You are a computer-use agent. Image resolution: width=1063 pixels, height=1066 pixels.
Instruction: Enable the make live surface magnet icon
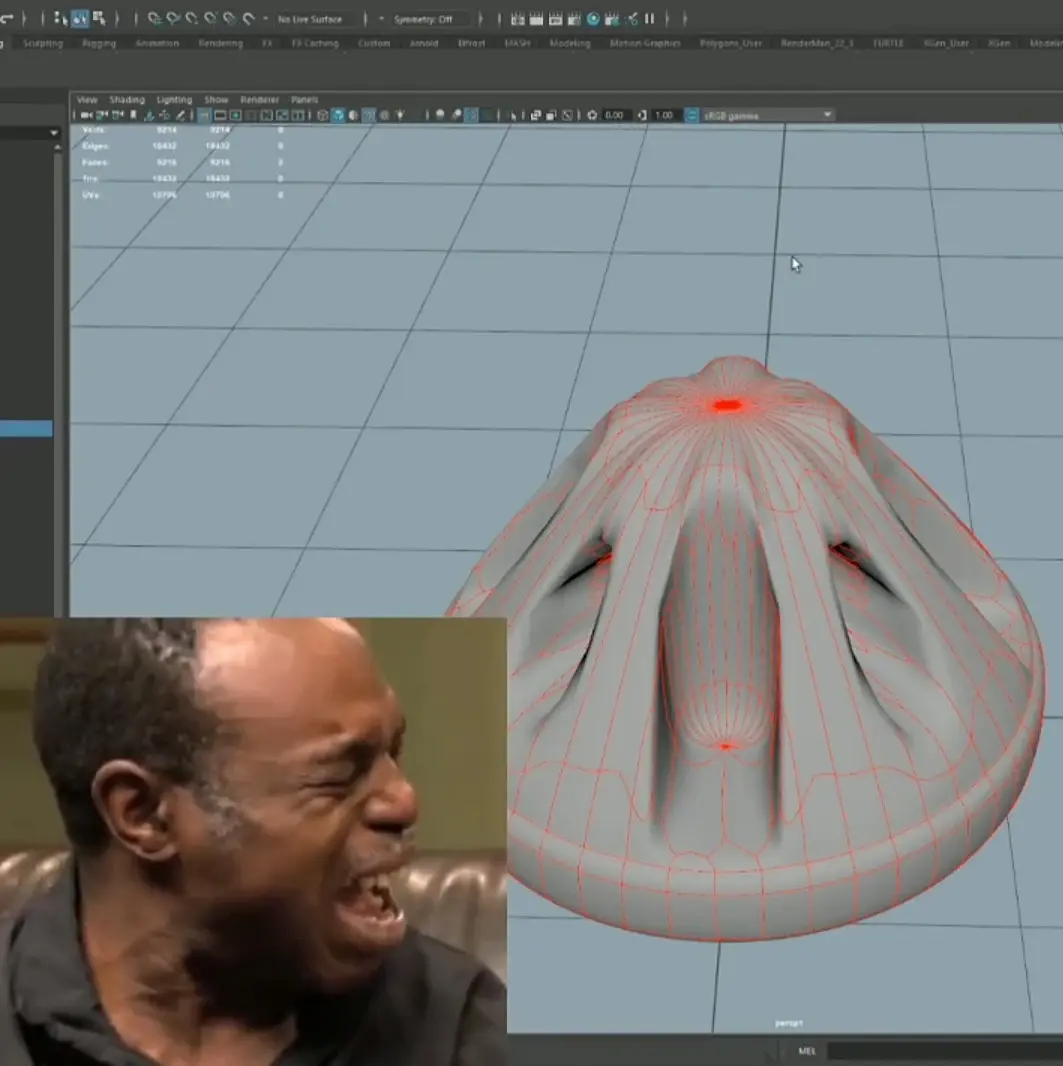[247, 18]
